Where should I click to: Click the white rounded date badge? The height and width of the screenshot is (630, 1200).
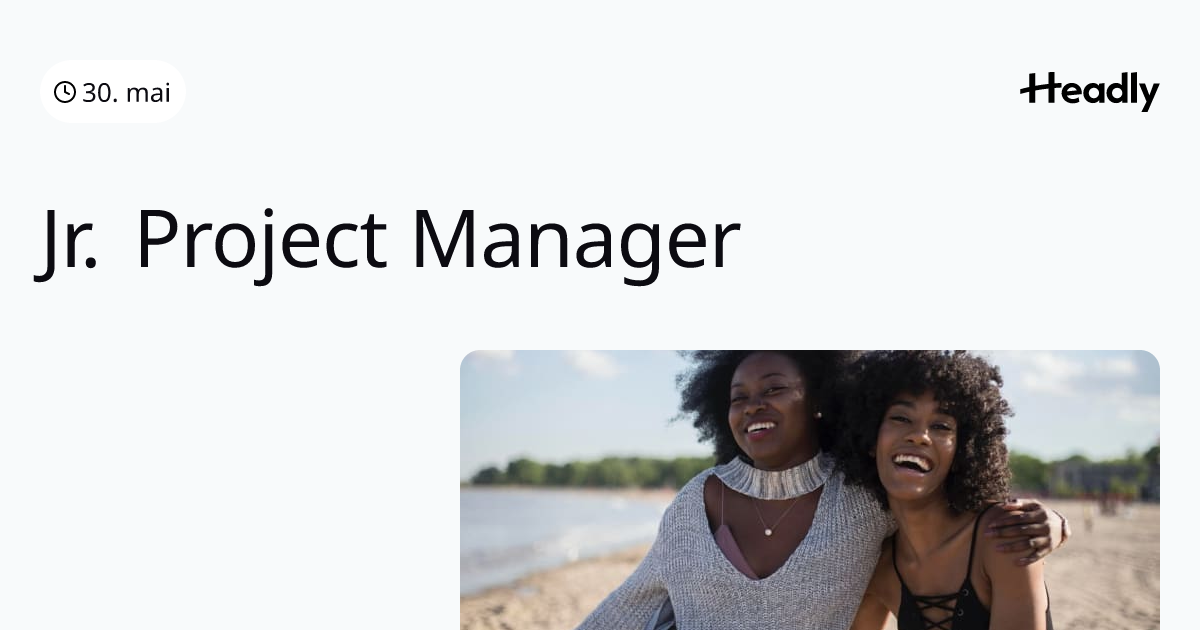click(x=113, y=92)
